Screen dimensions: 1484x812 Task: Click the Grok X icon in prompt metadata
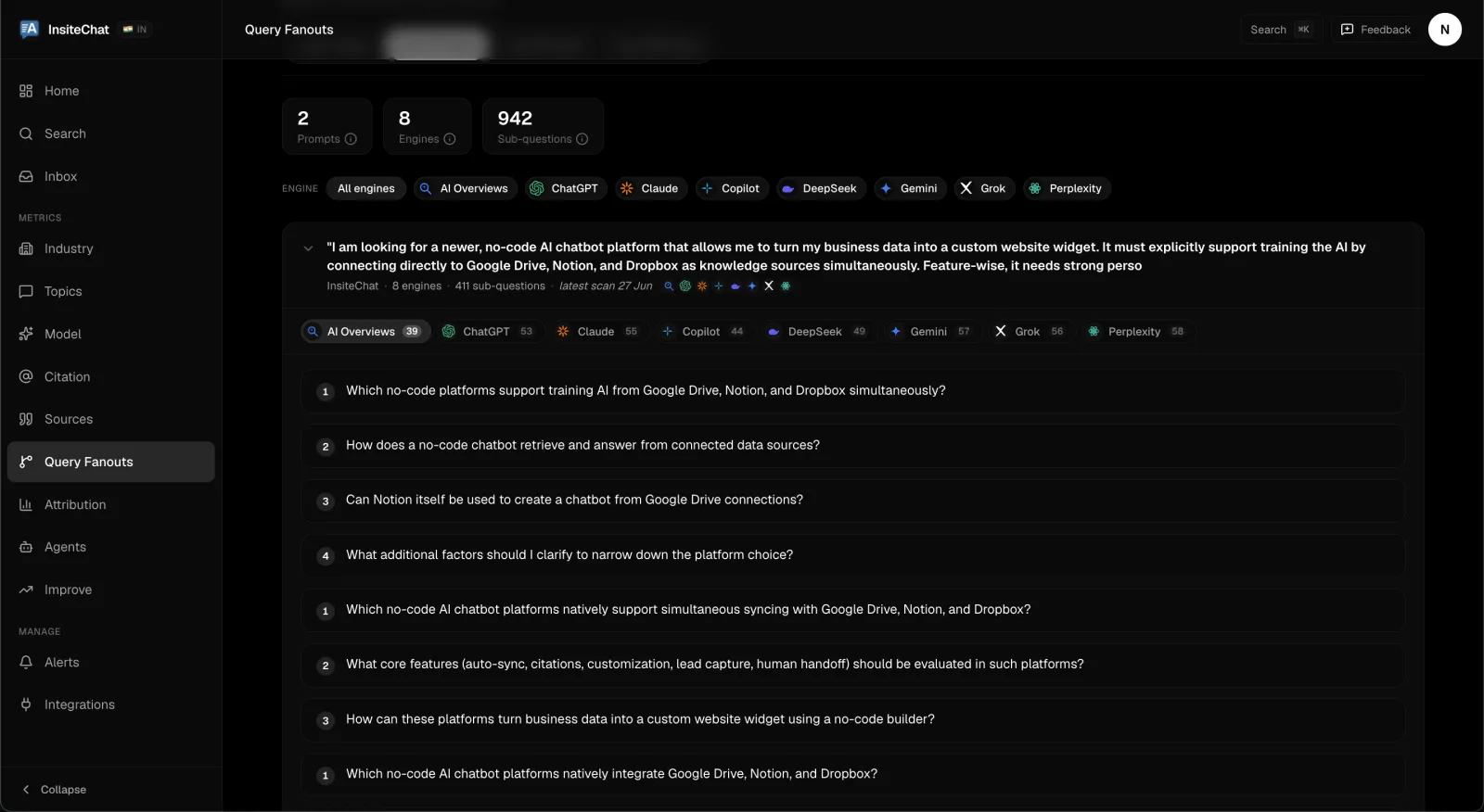tap(769, 286)
